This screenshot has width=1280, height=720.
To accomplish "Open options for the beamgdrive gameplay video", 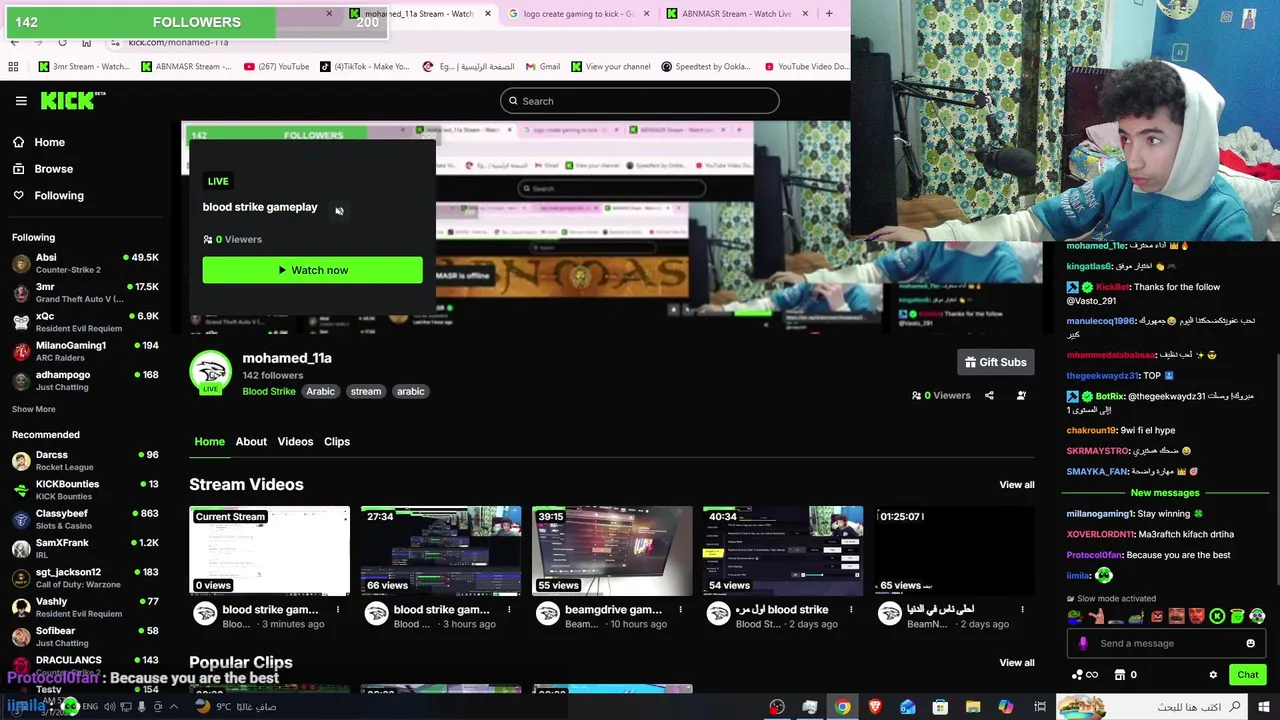I will pos(680,609).
